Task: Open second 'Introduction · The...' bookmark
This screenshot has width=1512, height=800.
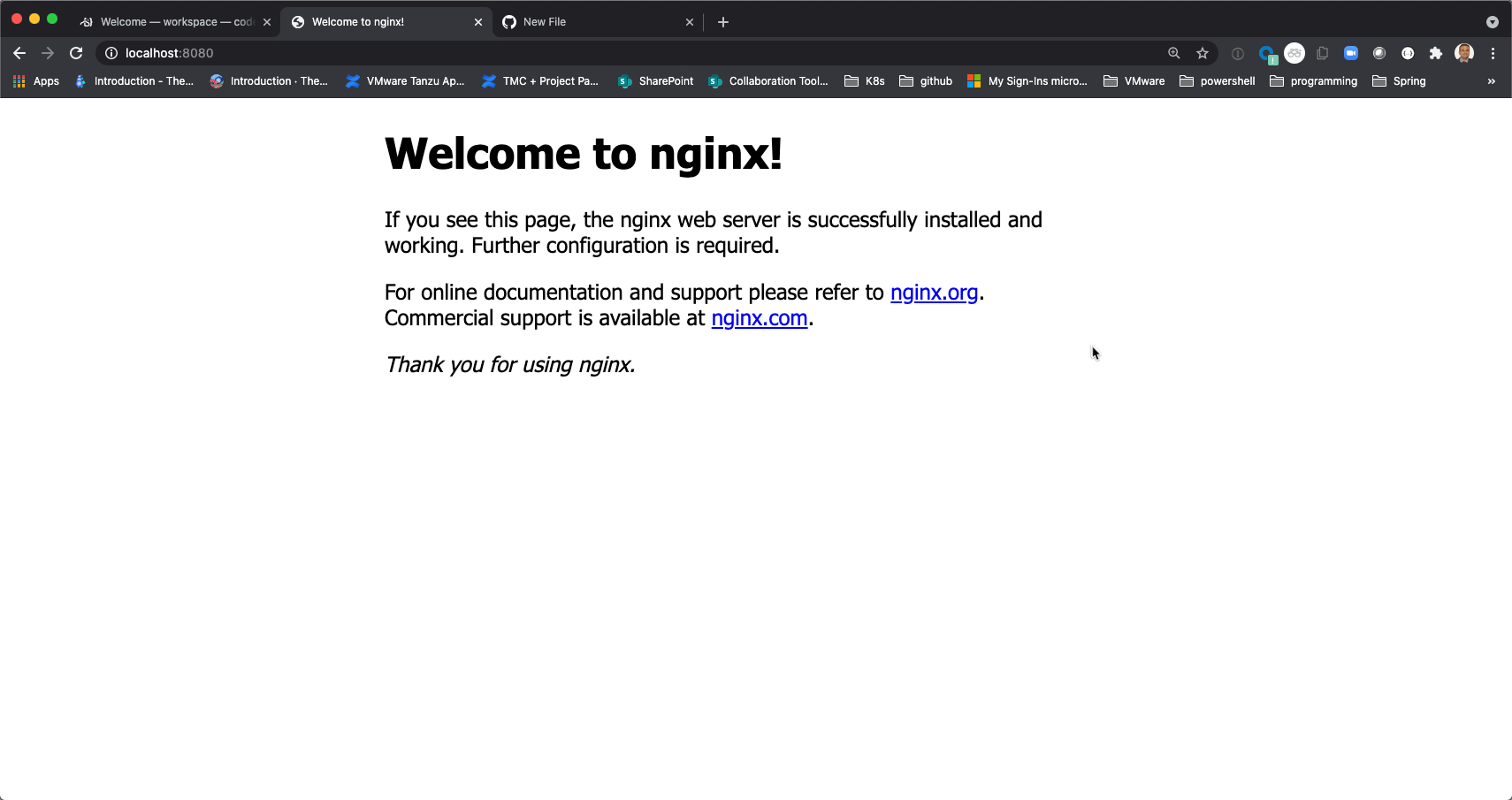Action: [x=269, y=81]
